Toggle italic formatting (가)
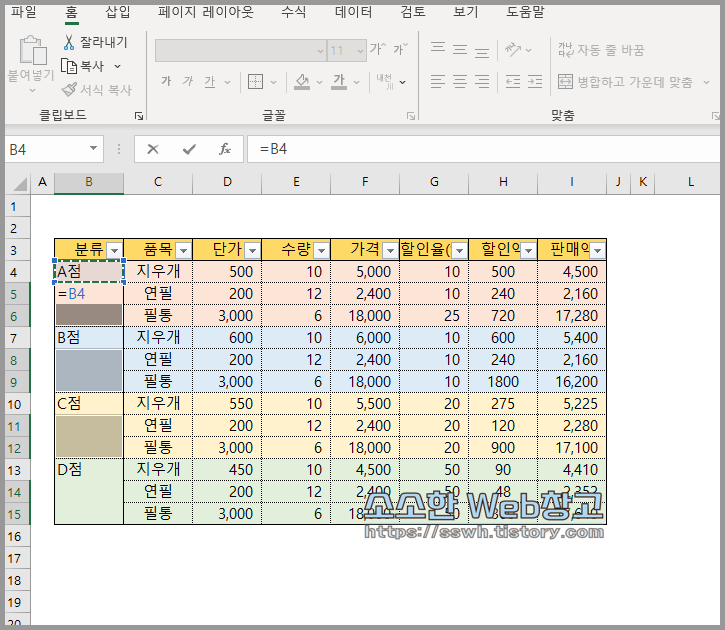Image resolution: width=725 pixels, height=630 pixels. pos(188,81)
